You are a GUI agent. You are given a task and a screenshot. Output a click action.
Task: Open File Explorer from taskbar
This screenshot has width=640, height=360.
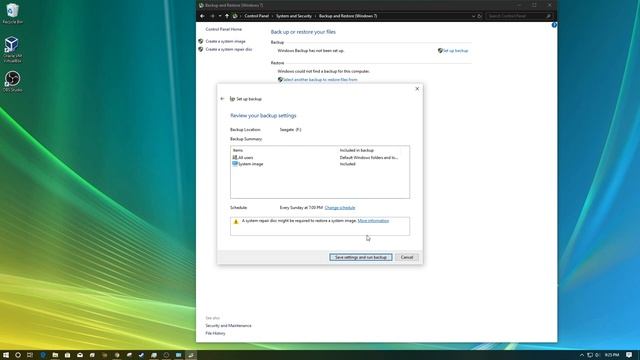[55, 355]
